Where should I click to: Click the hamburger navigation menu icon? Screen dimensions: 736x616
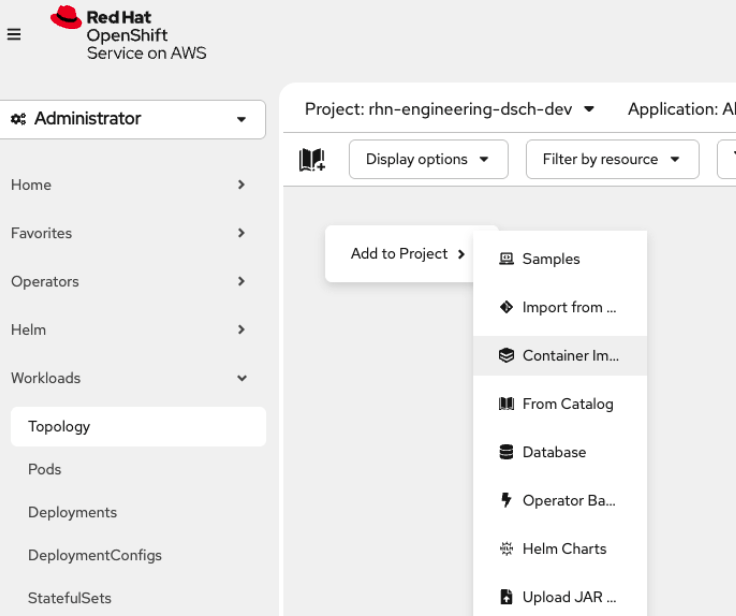click(14, 34)
